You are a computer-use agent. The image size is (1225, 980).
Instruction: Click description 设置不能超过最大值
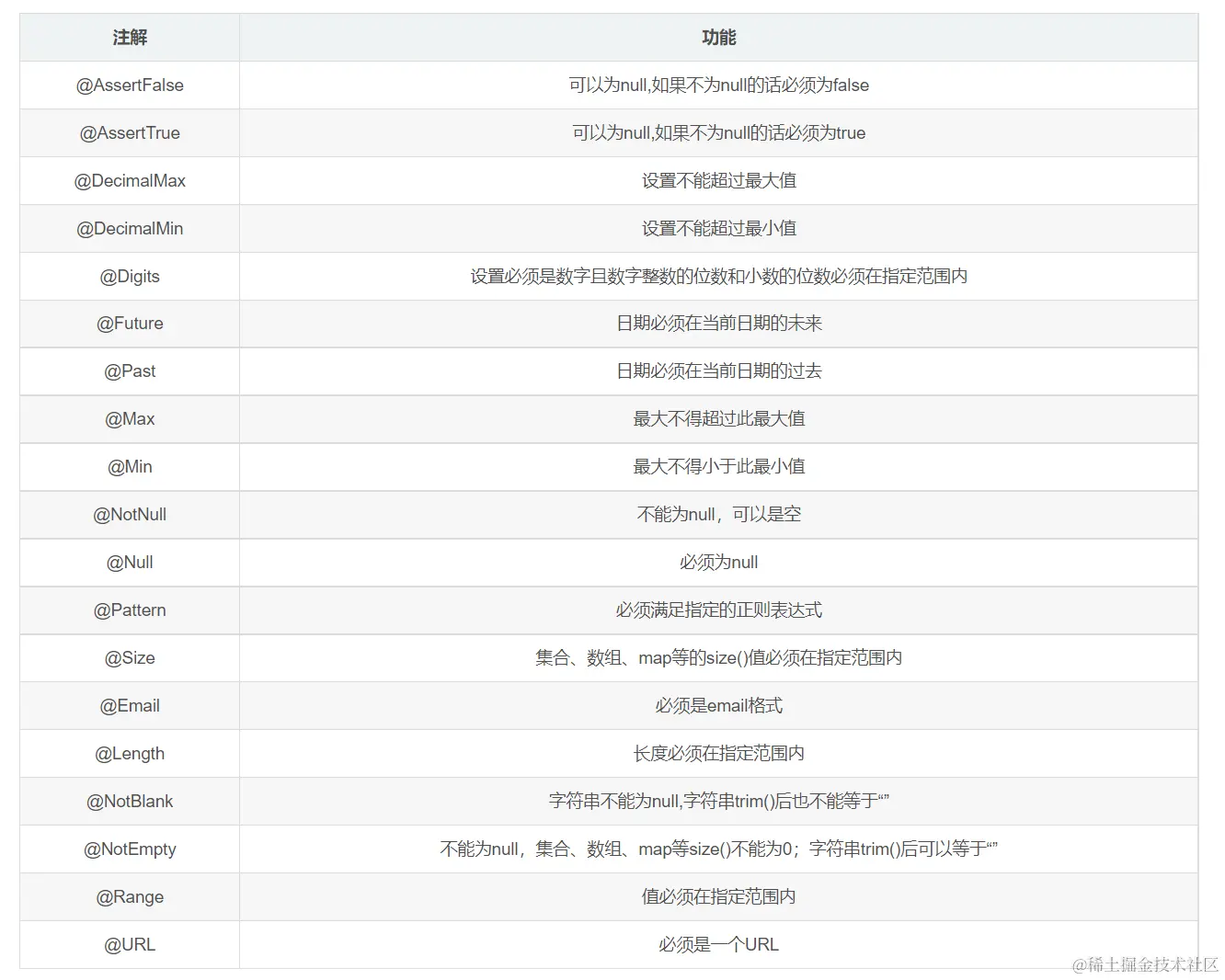pyautogui.click(x=718, y=181)
